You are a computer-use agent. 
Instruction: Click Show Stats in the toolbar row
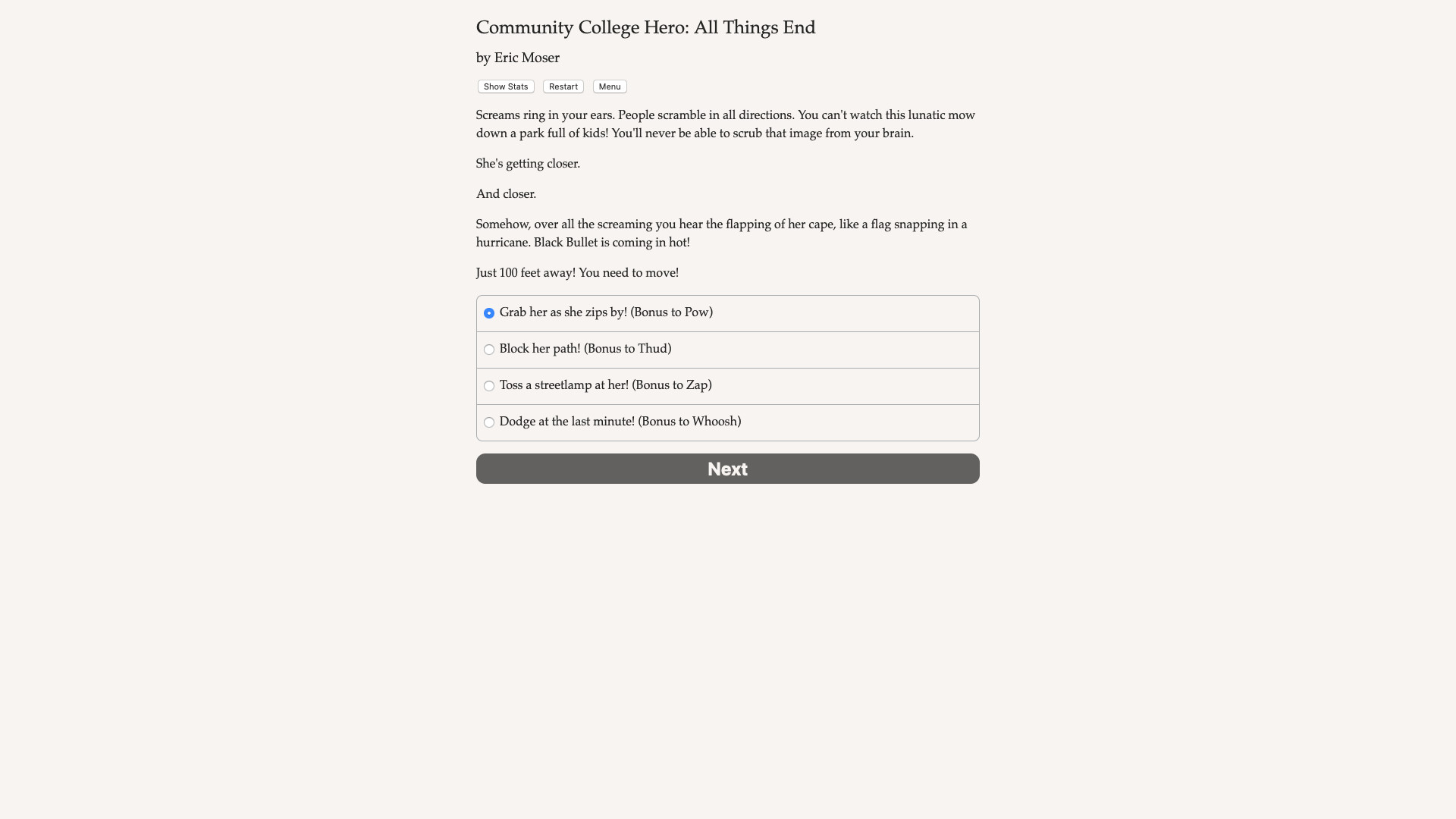[x=505, y=86]
